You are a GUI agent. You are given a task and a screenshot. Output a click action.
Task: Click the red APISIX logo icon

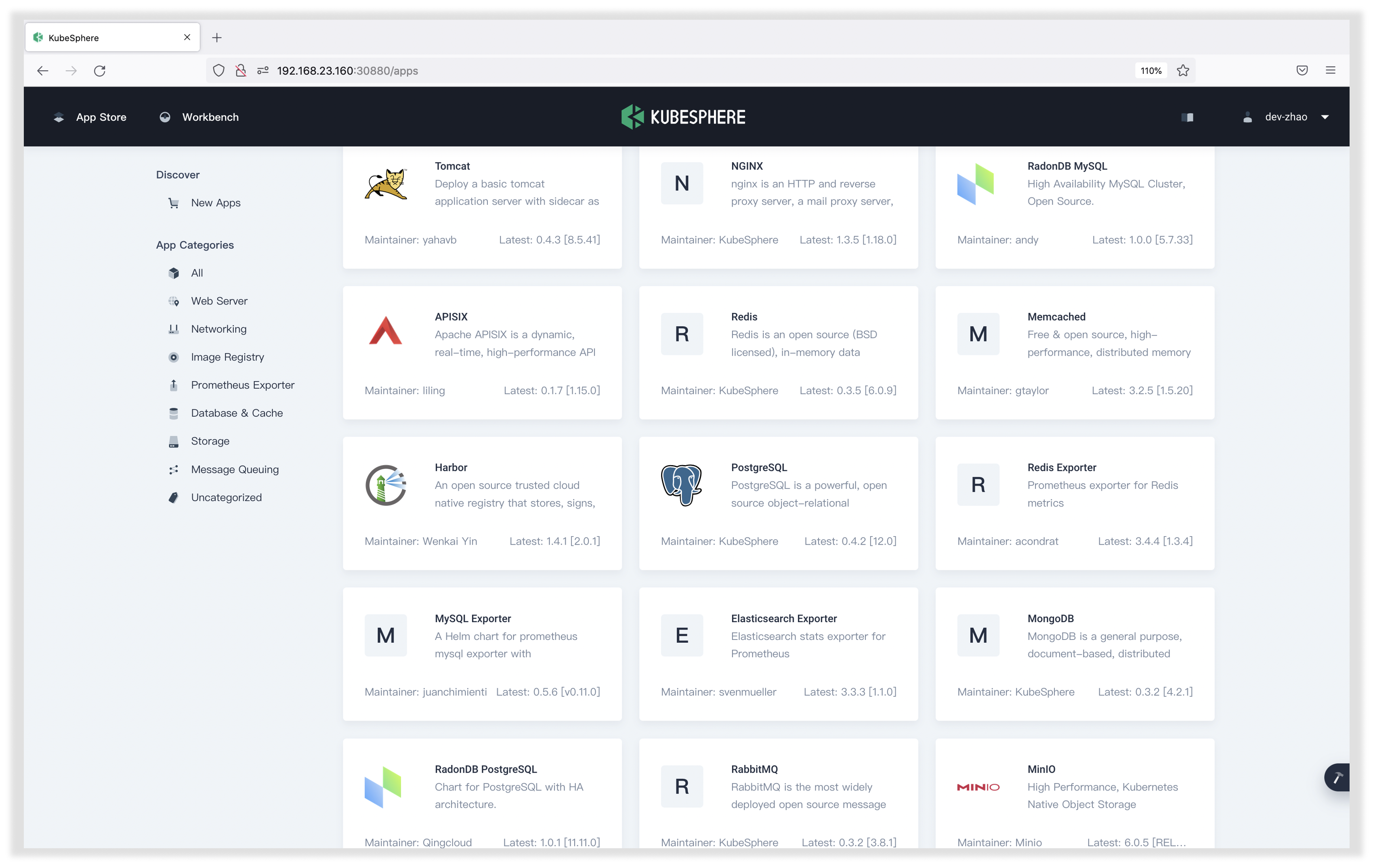[x=385, y=331]
